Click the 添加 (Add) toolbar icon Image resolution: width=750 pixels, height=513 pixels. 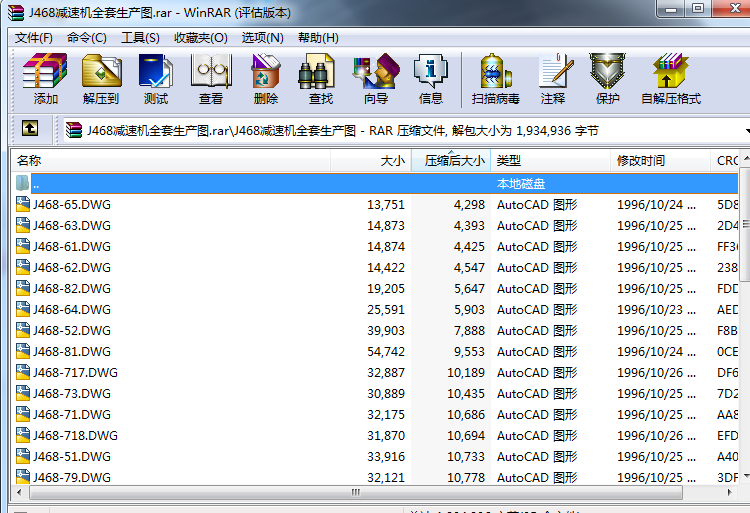[x=45, y=72]
